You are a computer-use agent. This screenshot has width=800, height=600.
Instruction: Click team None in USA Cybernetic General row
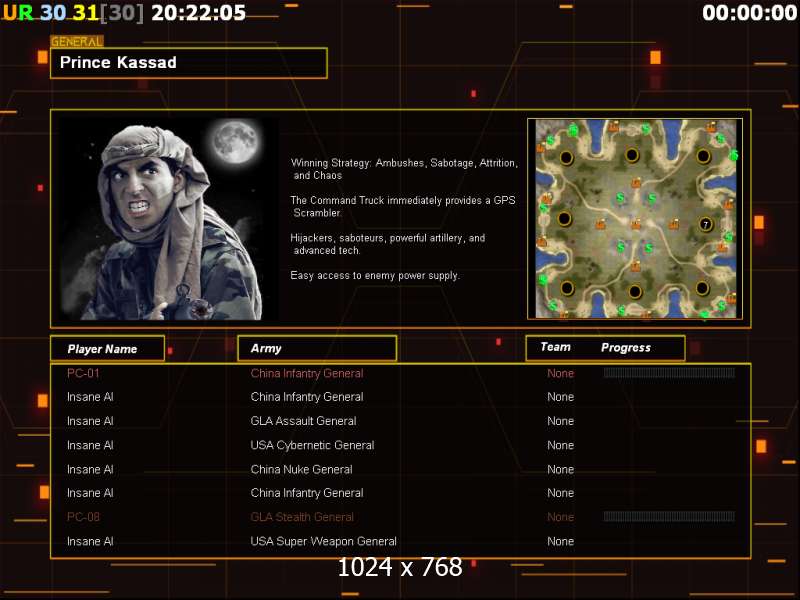point(561,445)
